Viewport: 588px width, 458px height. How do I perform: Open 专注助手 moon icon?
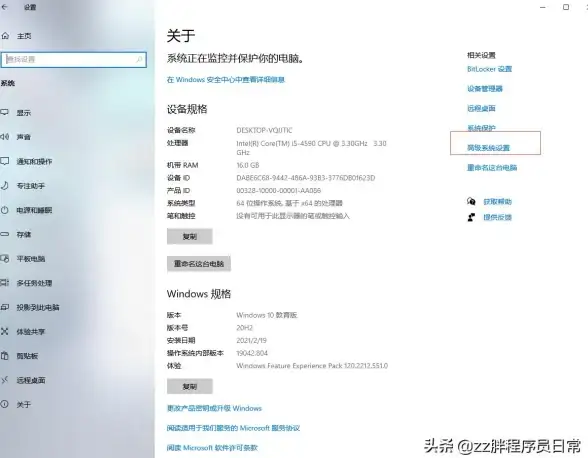4,186
